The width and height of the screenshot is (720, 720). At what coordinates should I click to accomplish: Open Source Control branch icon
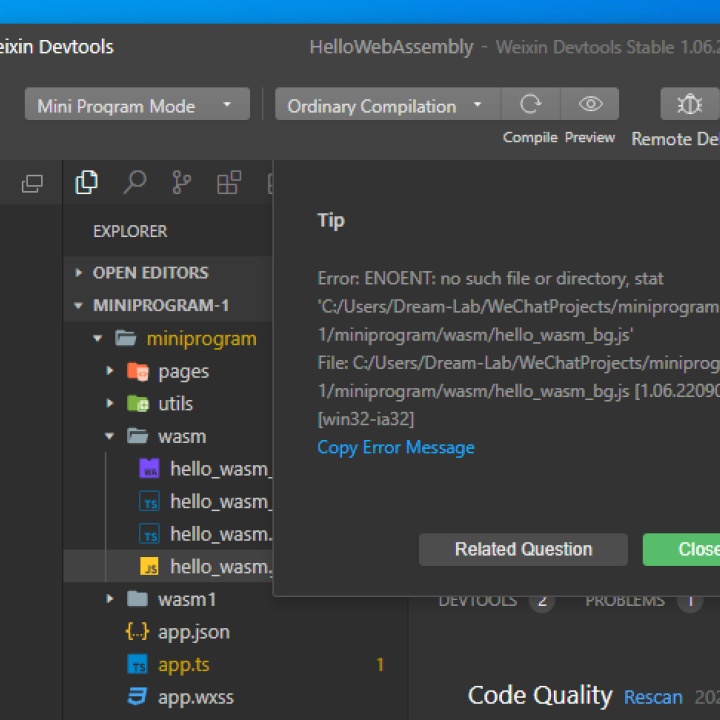coord(181,182)
